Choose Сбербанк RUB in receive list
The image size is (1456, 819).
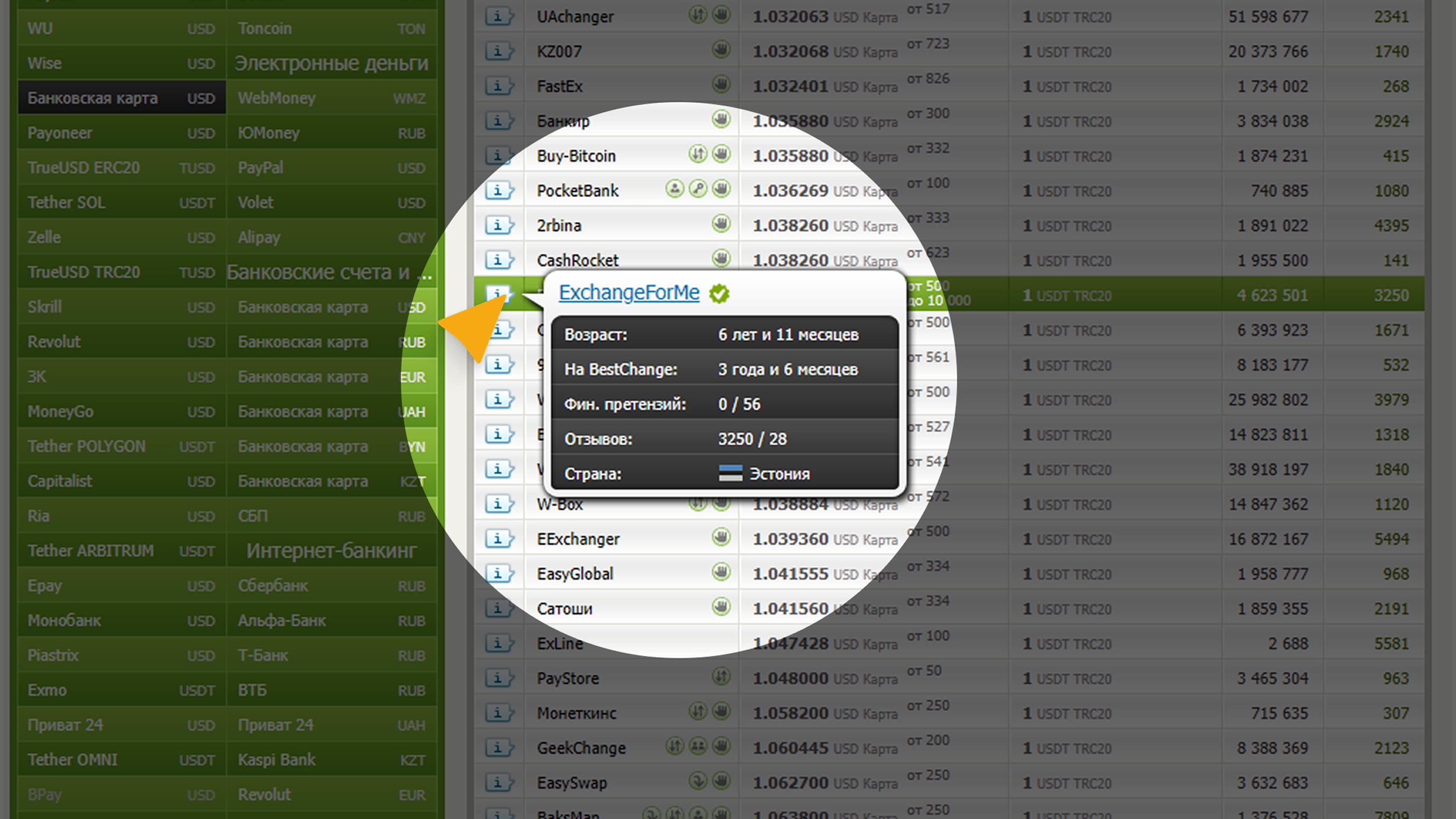[331, 585]
